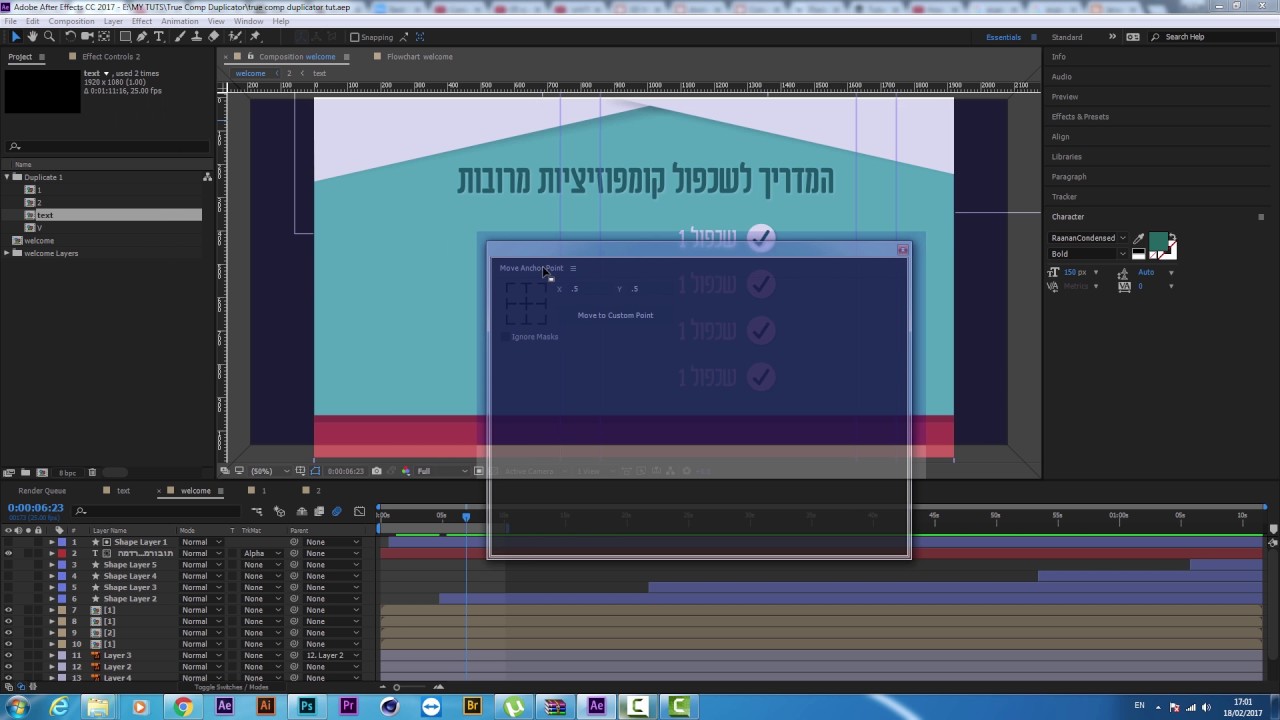Screen dimensions: 1280x720
Task: Select the Essentials workspace
Action: 1003,37
